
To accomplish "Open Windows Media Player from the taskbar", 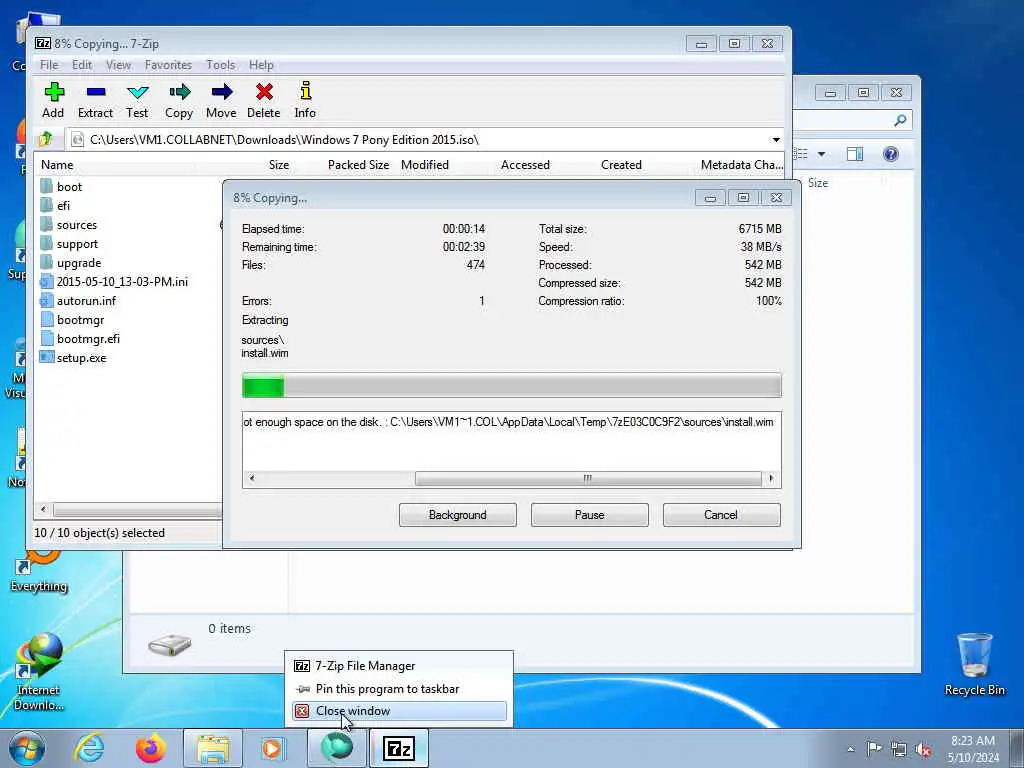I will 273,748.
